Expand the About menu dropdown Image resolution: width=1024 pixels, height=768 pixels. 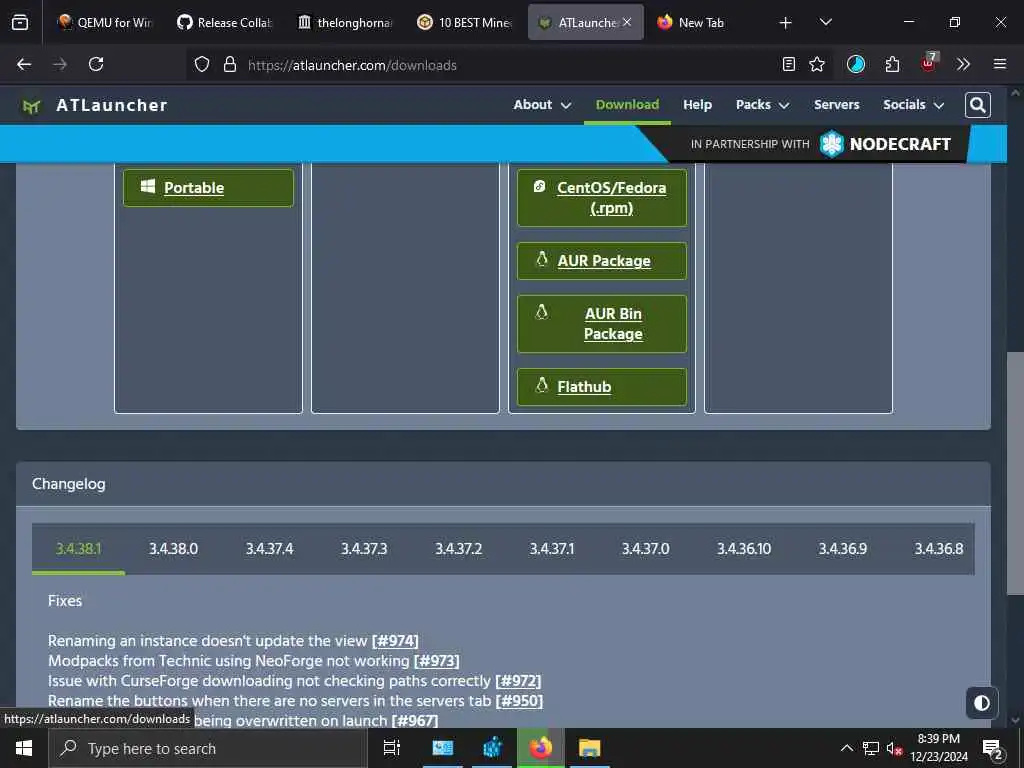(542, 104)
